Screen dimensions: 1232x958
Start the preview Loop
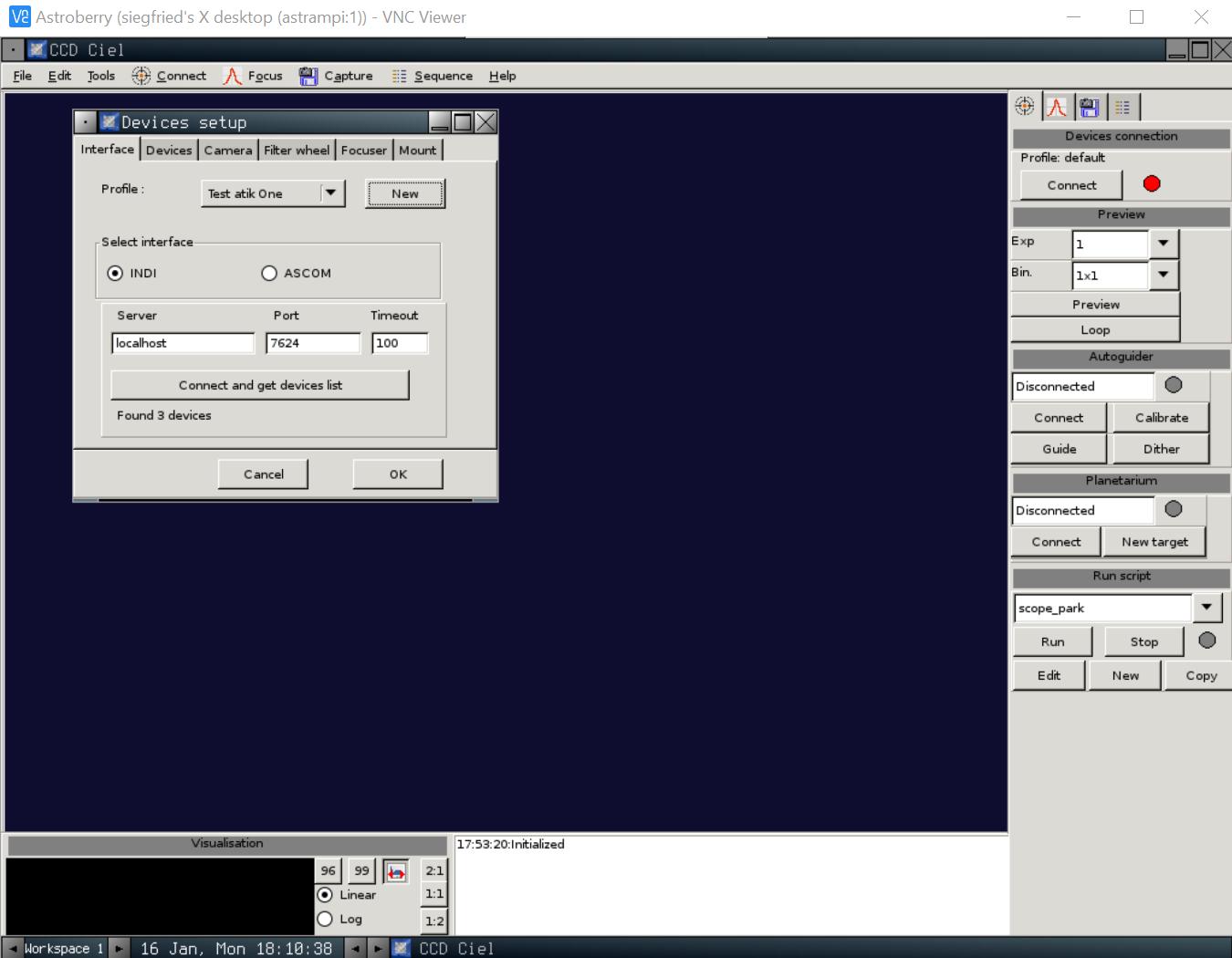[1095, 330]
